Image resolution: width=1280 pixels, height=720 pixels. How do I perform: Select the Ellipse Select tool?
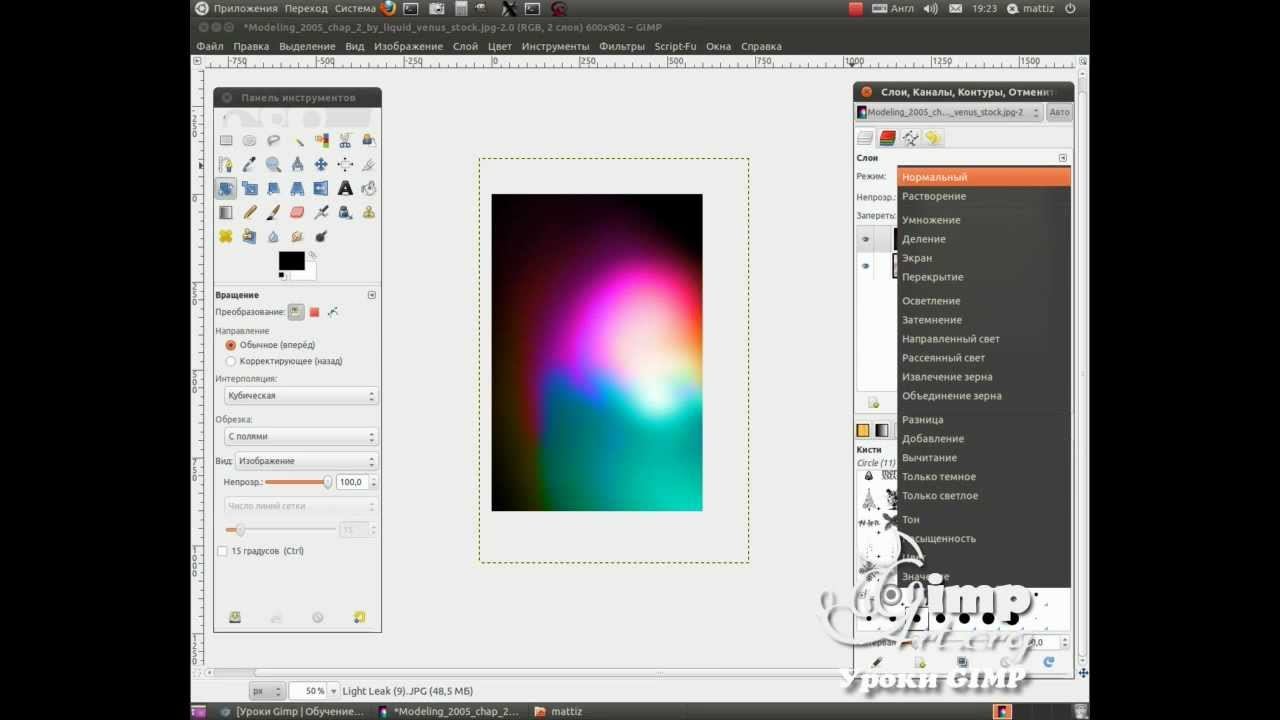249,140
